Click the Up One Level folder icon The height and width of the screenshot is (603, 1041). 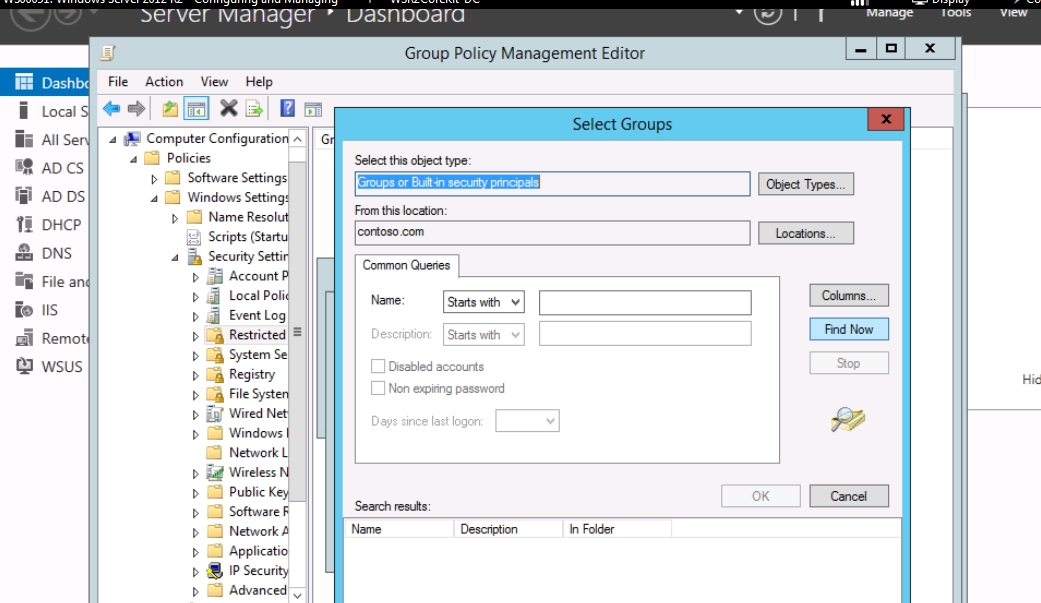170,109
